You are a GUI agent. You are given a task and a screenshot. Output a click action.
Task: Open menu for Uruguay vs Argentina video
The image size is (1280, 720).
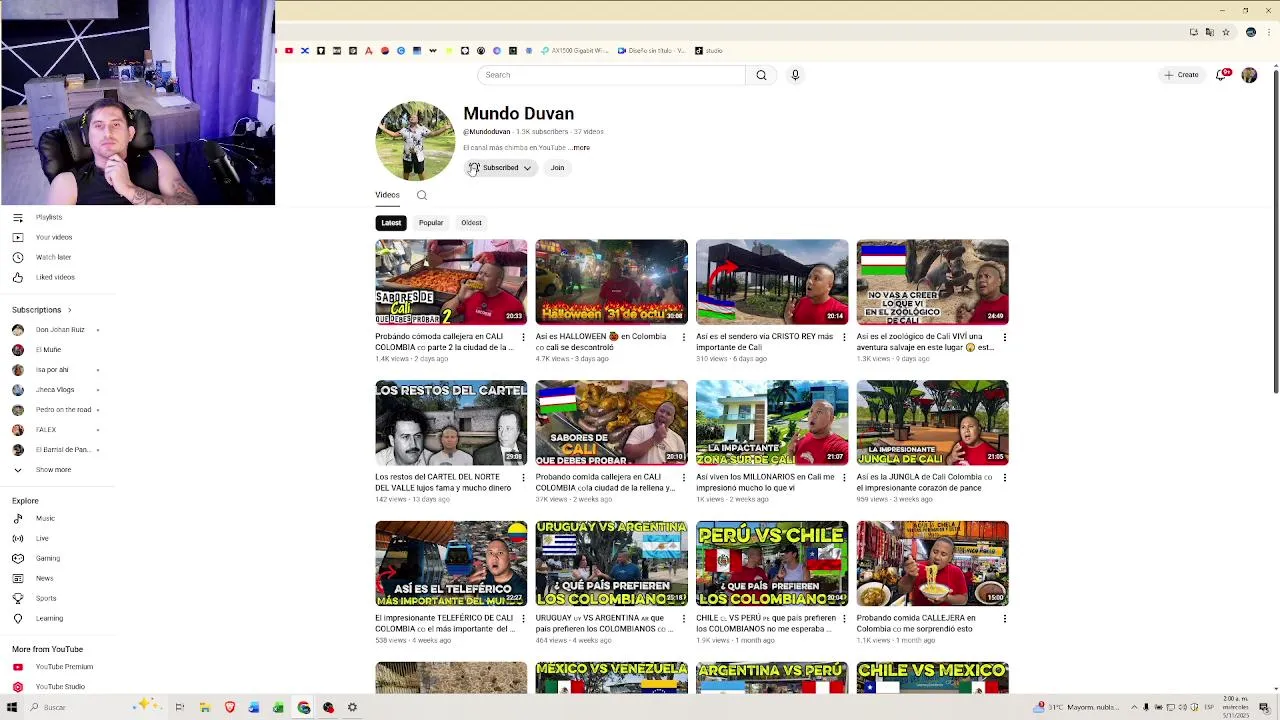point(684,618)
